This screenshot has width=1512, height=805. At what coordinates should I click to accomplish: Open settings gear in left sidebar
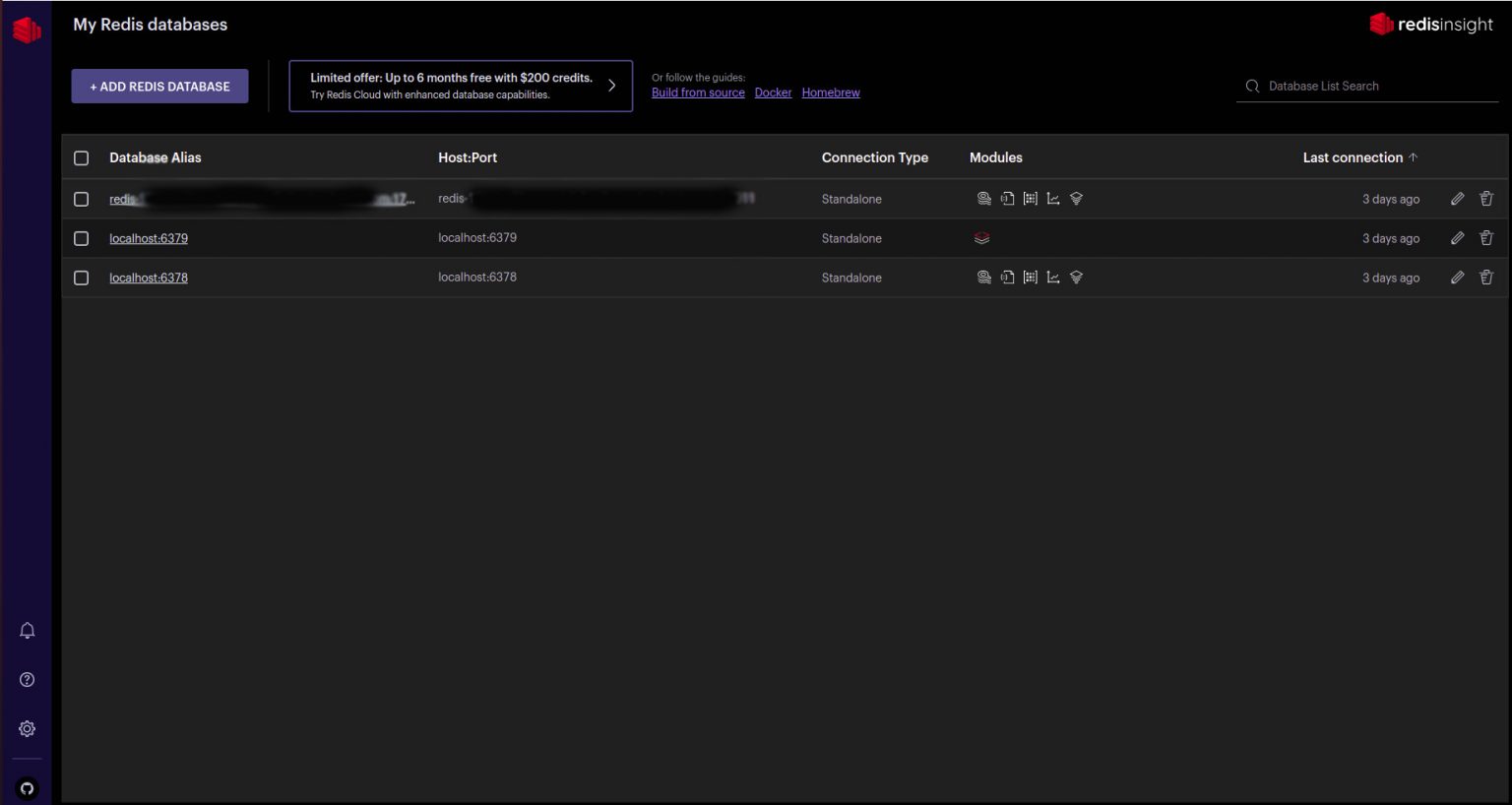(28, 729)
